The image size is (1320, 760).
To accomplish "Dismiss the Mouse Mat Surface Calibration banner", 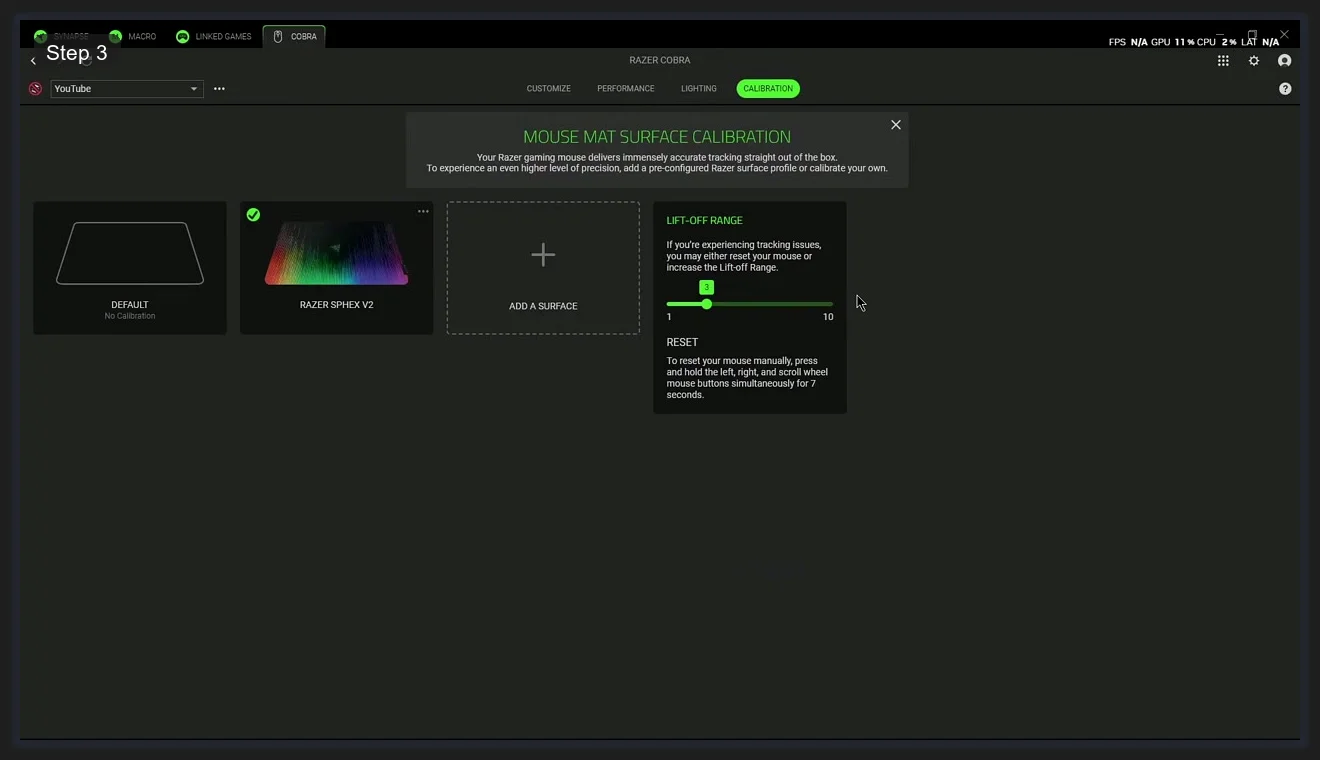I will click(x=895, y=124).
